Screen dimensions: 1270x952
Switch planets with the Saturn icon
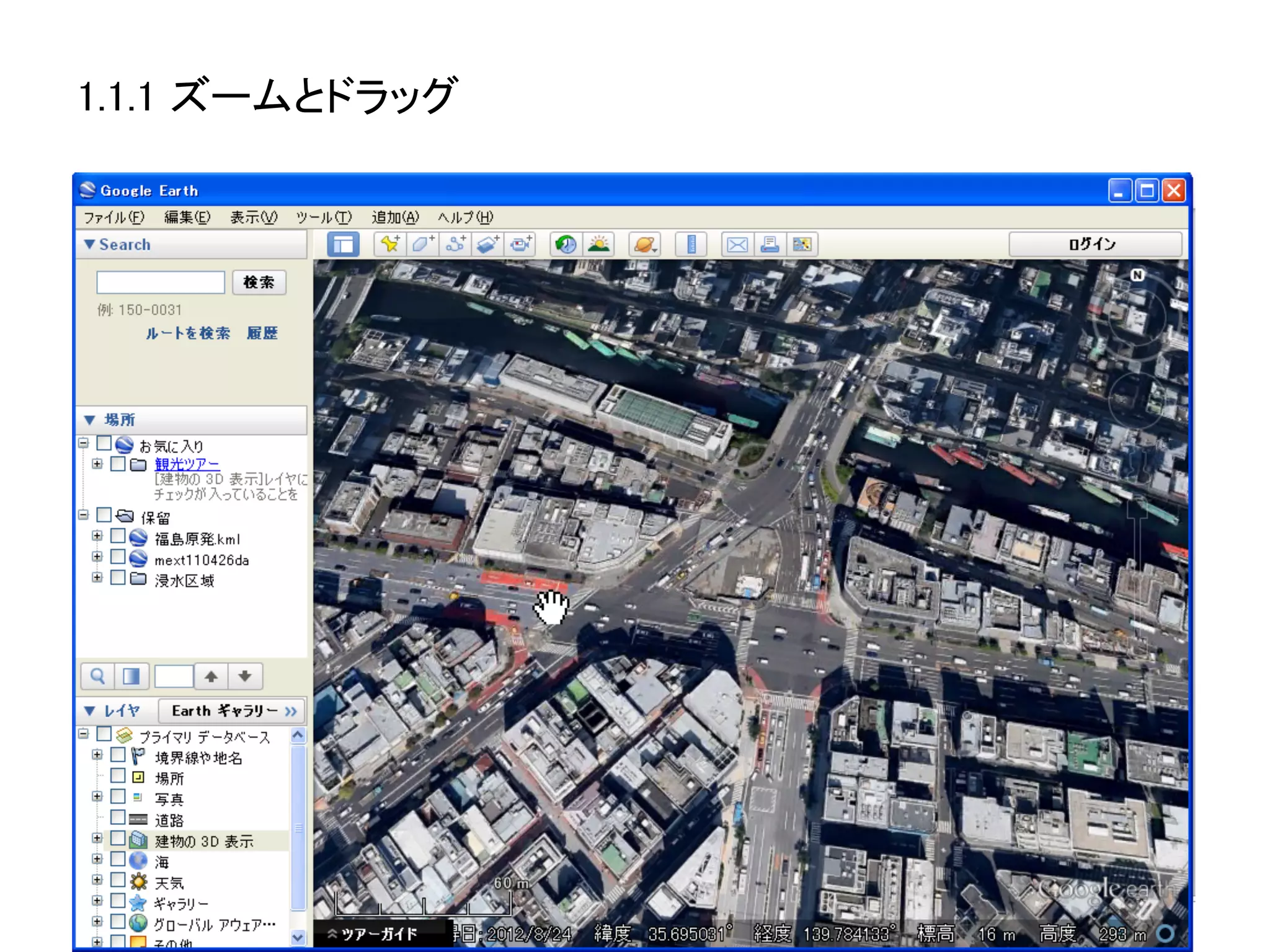[644, 244]
